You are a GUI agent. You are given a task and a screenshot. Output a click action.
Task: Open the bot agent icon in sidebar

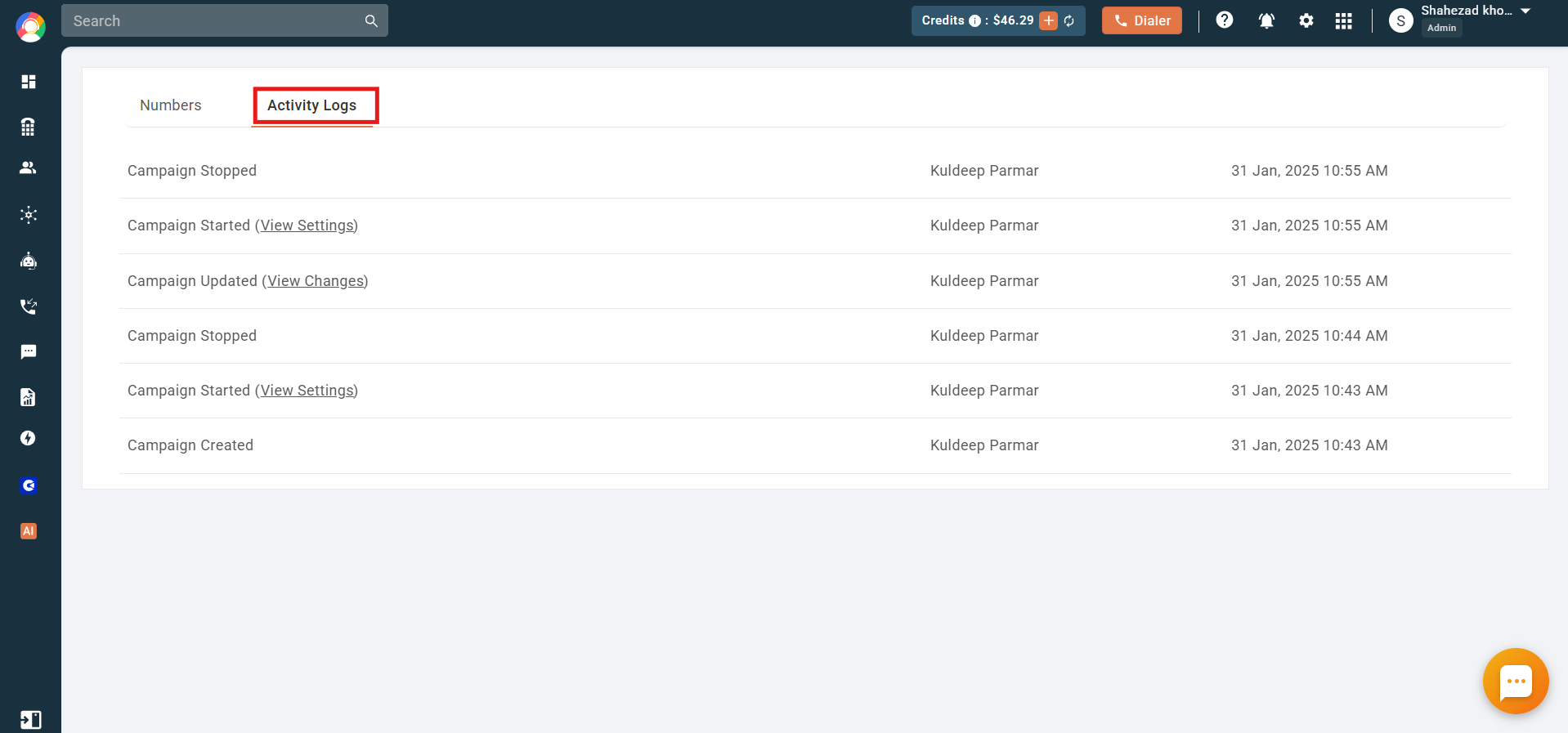coord(29,261)
